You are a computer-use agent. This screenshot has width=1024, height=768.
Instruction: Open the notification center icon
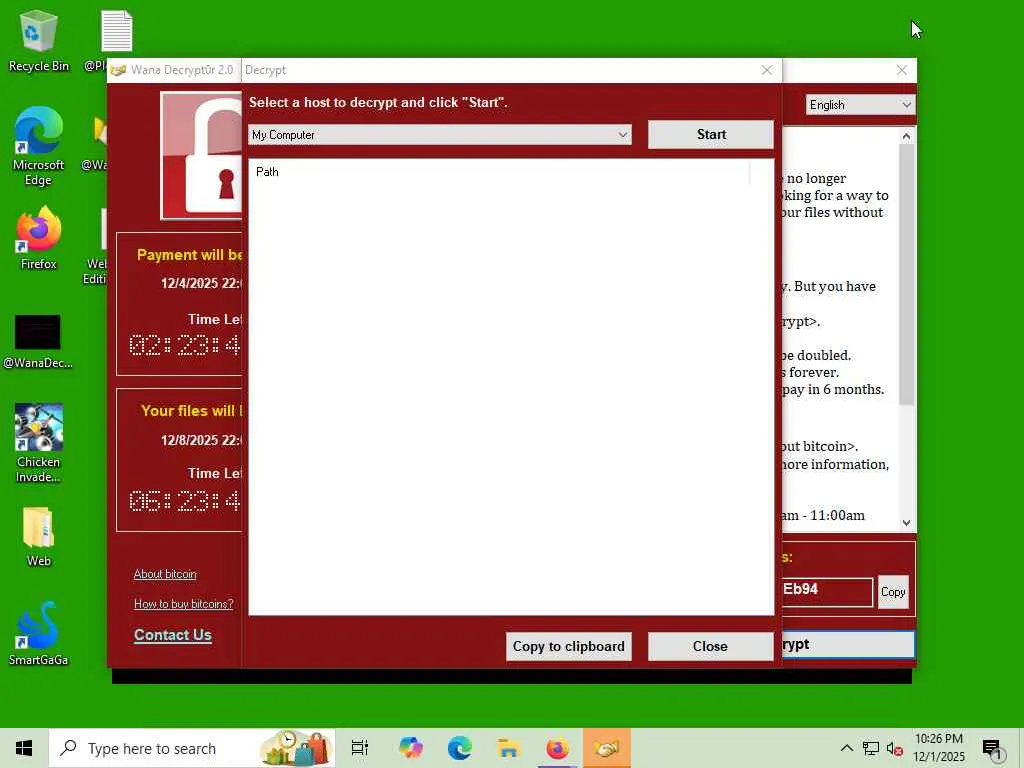click(991, 749)
